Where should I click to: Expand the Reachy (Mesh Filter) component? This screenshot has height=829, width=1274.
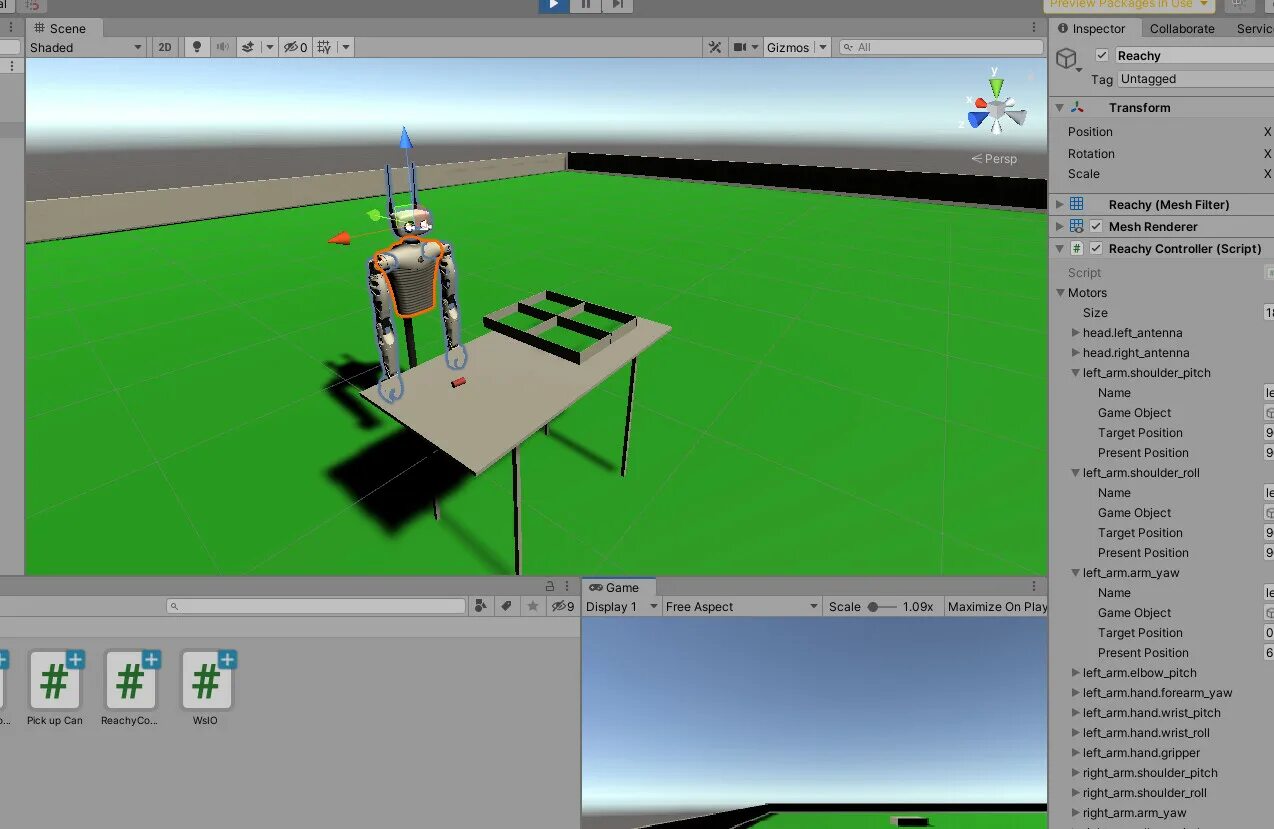tap(1060, 204)
